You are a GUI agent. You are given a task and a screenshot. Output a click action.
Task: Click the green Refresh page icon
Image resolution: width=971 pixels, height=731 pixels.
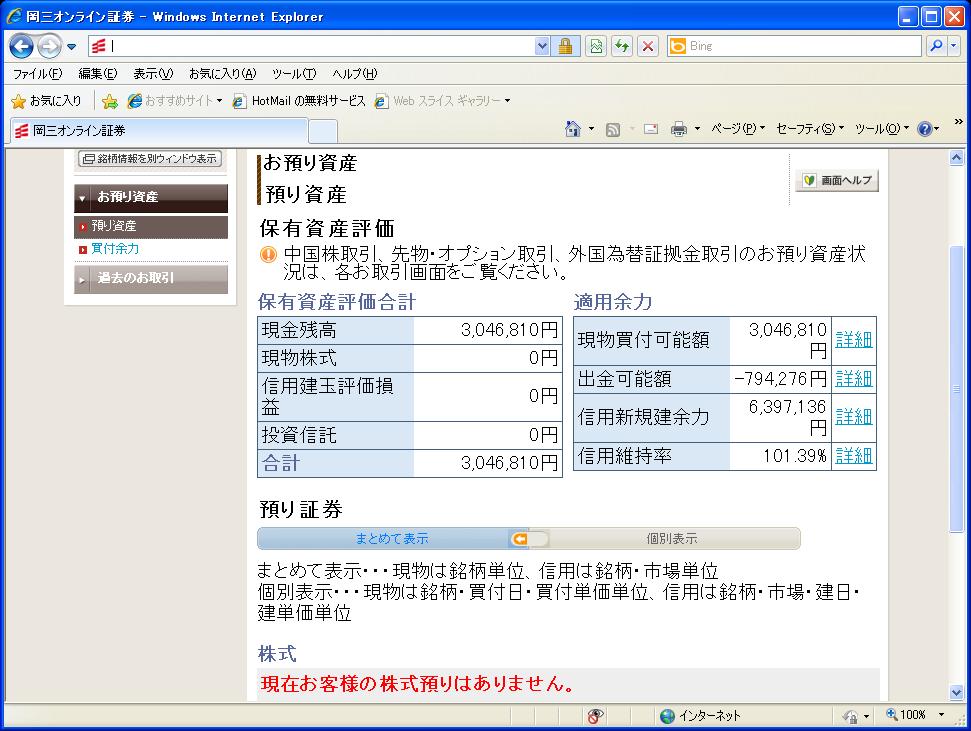pyautogui.click(x=622, y=46)
